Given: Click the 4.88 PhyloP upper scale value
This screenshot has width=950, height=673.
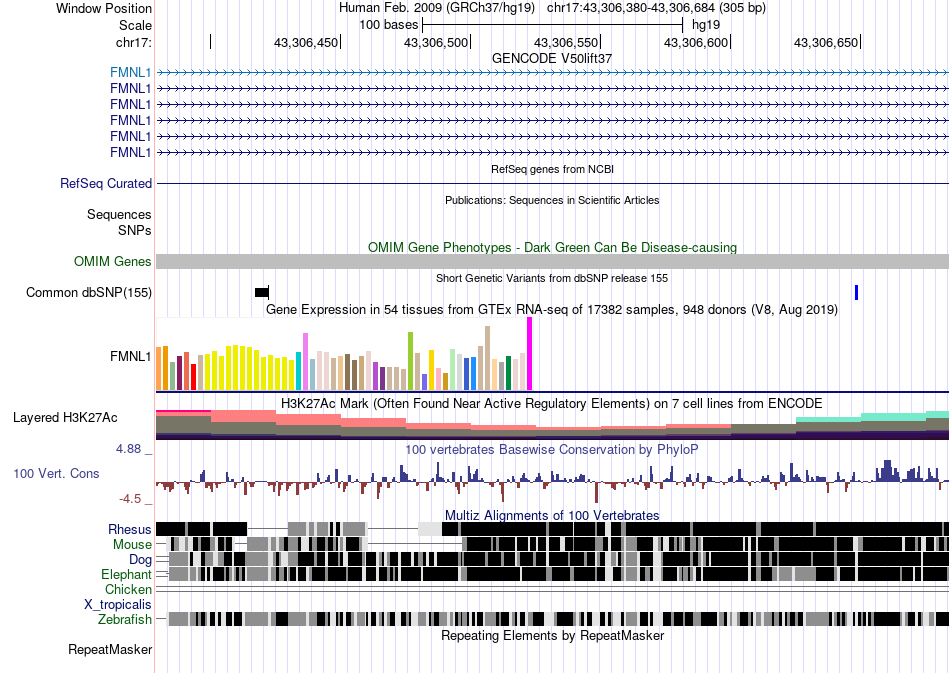Looking at the screenshot, I should pos(128,449).
